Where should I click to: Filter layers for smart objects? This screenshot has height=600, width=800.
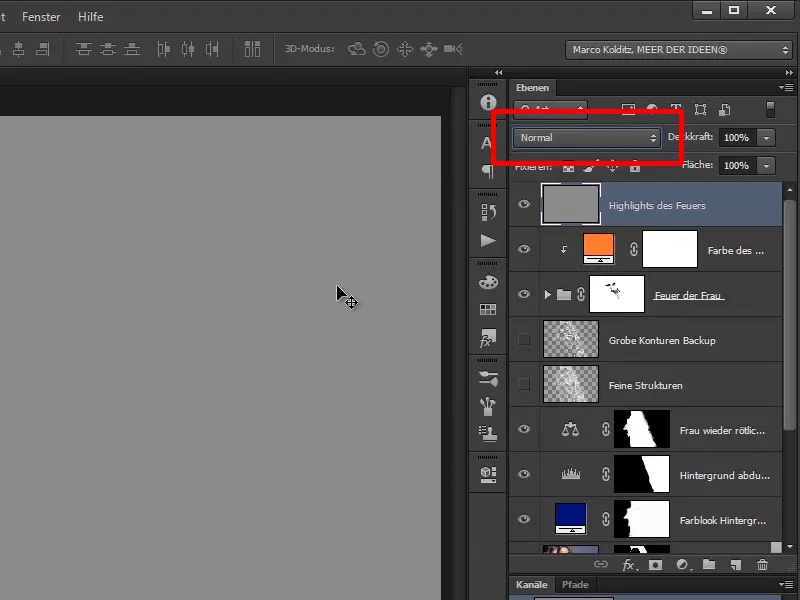pos(724,110)
